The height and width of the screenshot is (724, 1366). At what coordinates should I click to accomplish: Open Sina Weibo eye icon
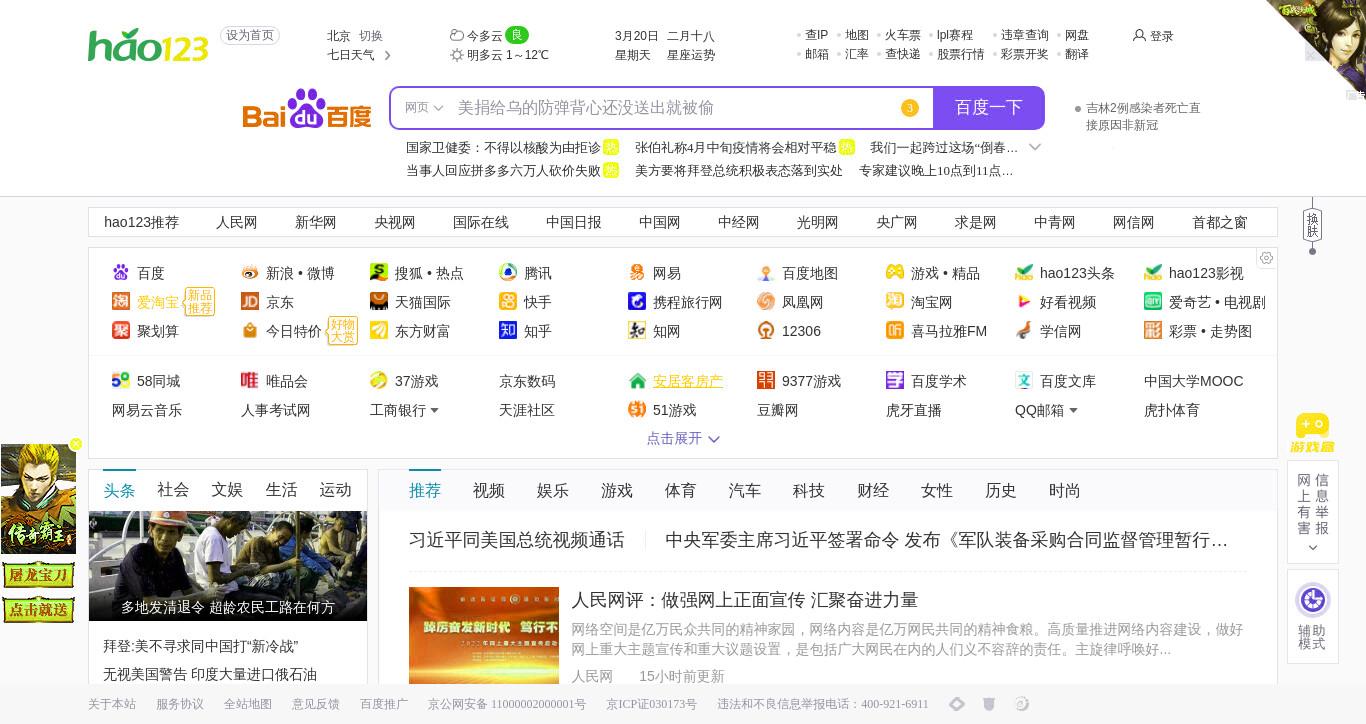point(250,272)
